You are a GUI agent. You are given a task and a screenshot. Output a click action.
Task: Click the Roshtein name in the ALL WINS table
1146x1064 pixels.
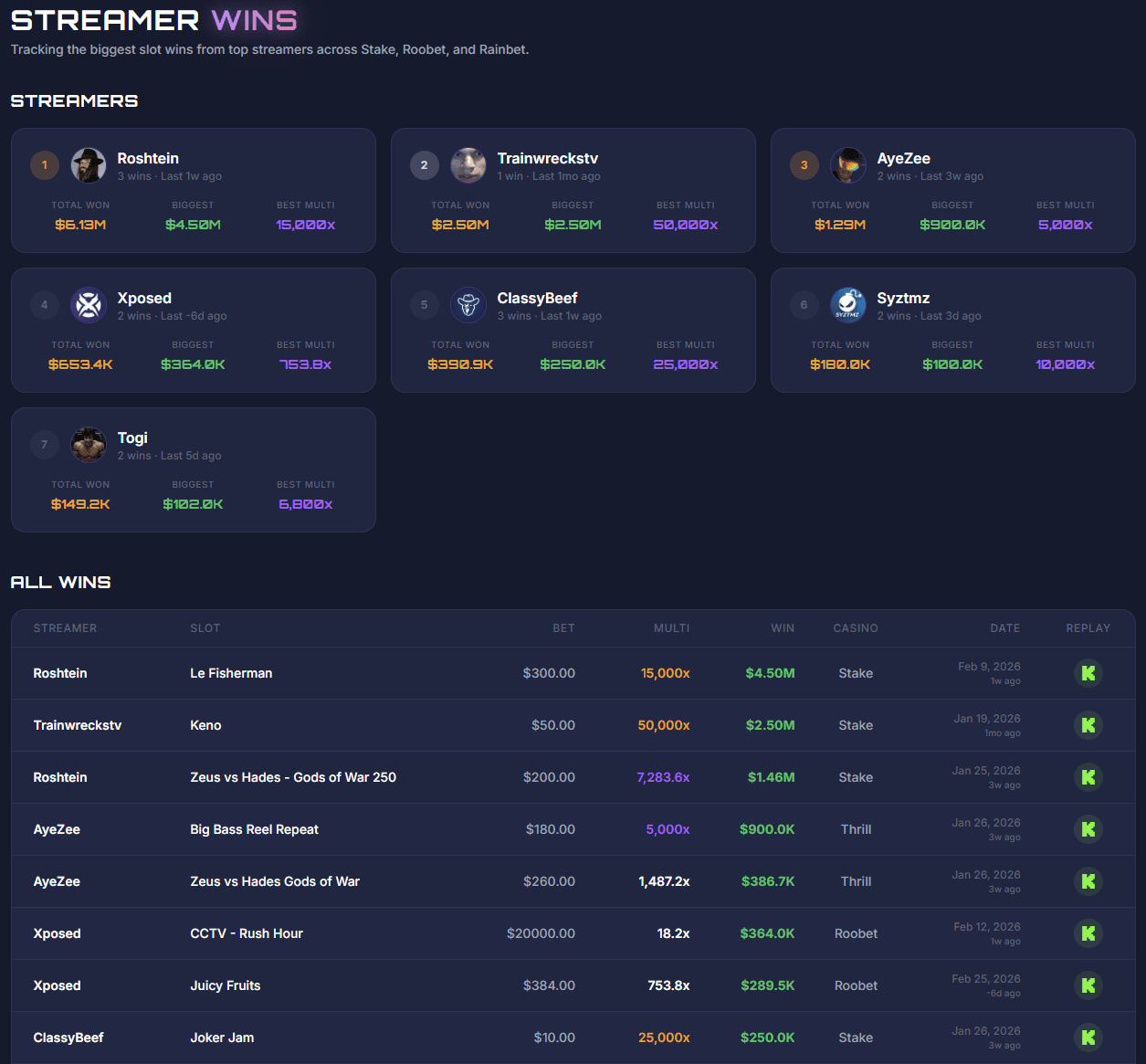point(60,673)
